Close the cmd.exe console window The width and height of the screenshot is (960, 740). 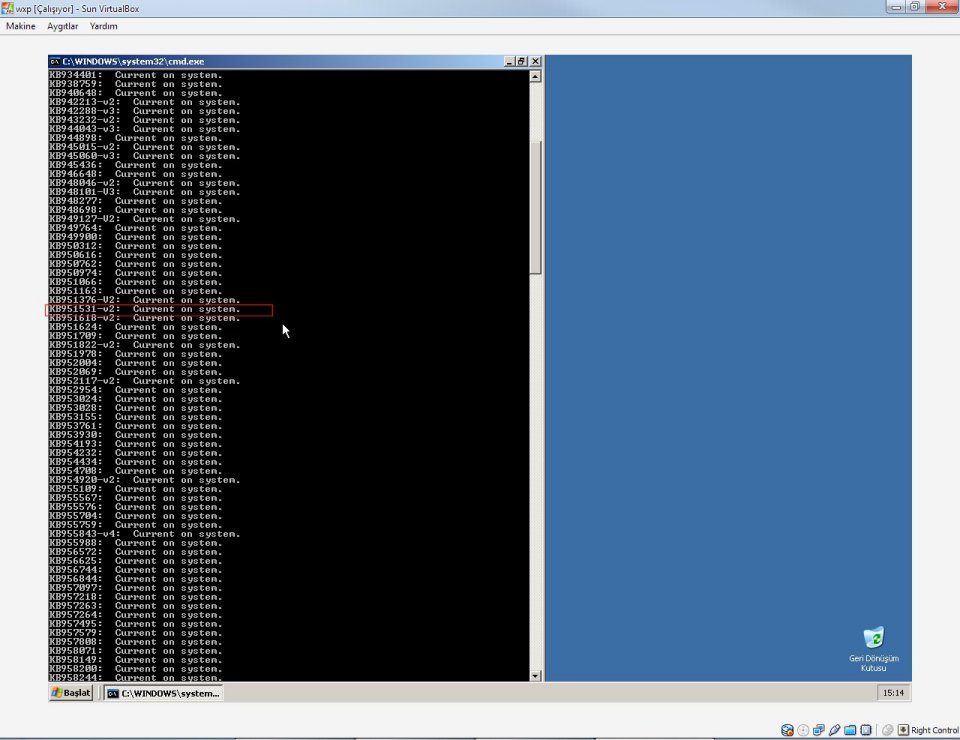535,61
